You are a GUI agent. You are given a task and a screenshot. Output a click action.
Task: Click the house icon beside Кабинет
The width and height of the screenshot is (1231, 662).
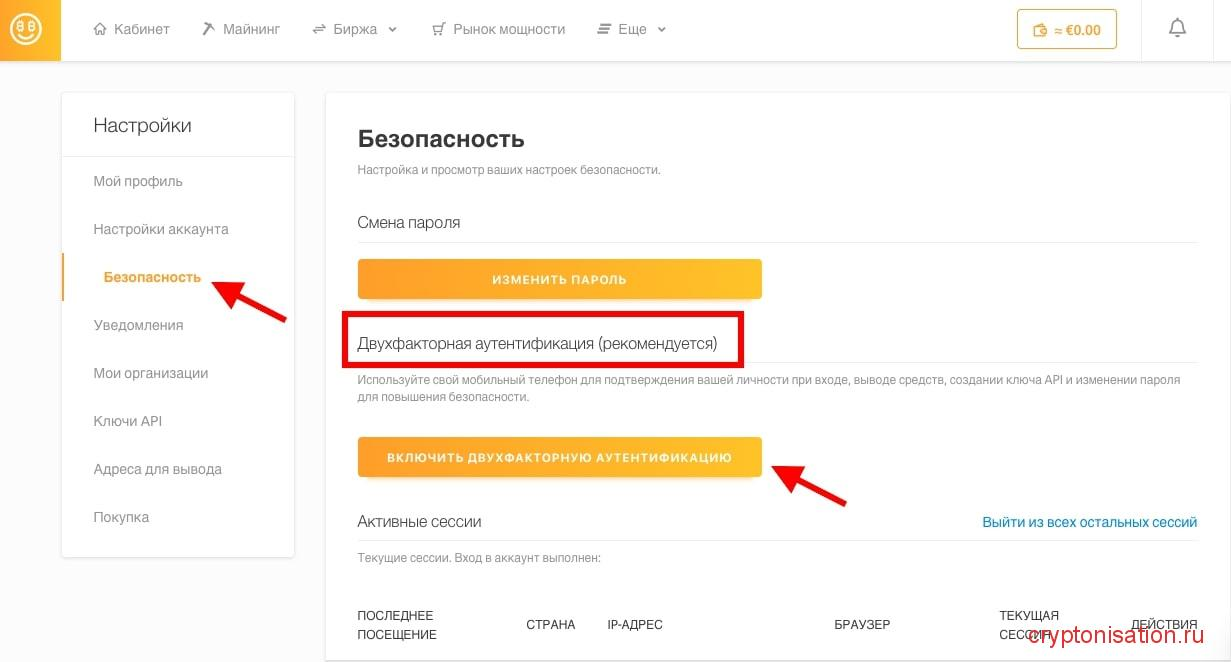tap(100, 29)
